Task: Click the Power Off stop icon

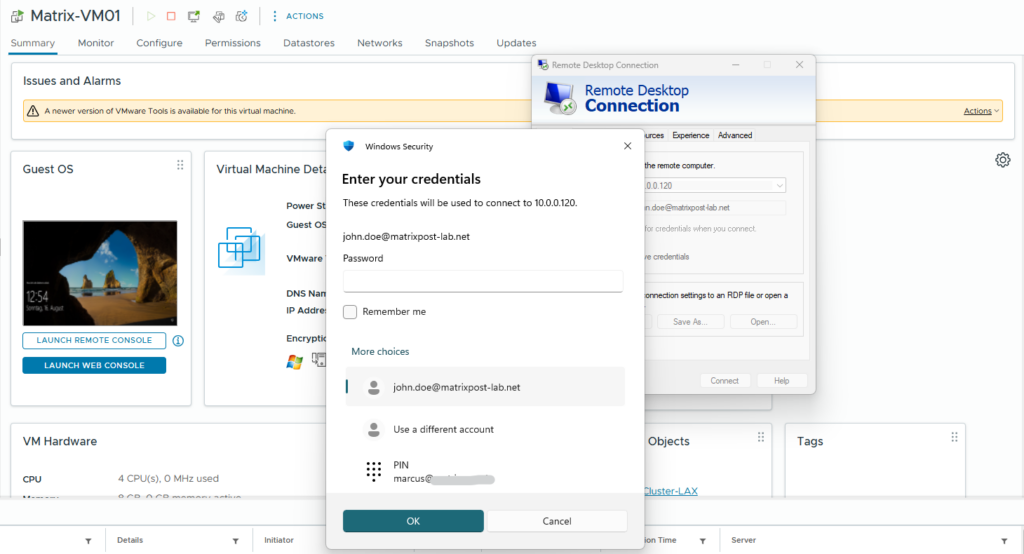Action: pyautogui.click(x=171, y=16)
